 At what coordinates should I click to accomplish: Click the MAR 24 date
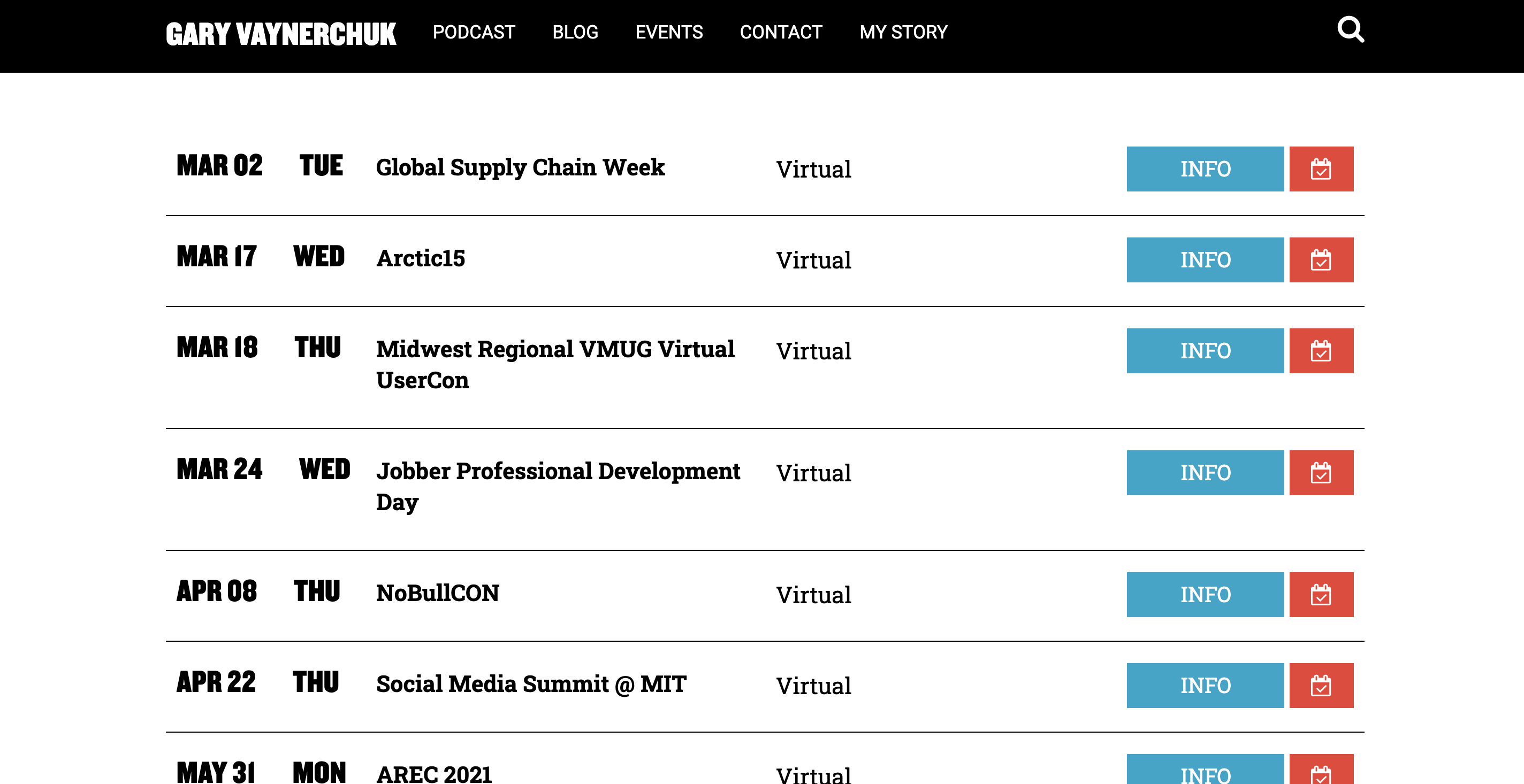219,470
